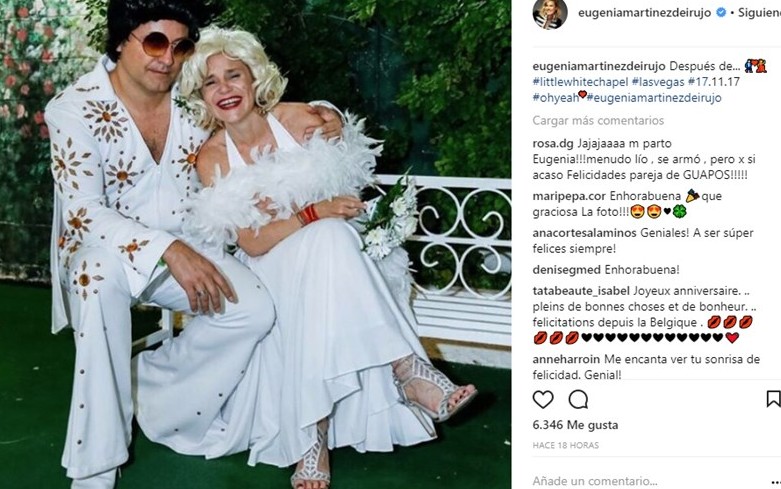The height and width of the screenshot is (489, 781).
Task: Click the wedding costume photo
Action: pyautogui.click(x=255, y=244)
